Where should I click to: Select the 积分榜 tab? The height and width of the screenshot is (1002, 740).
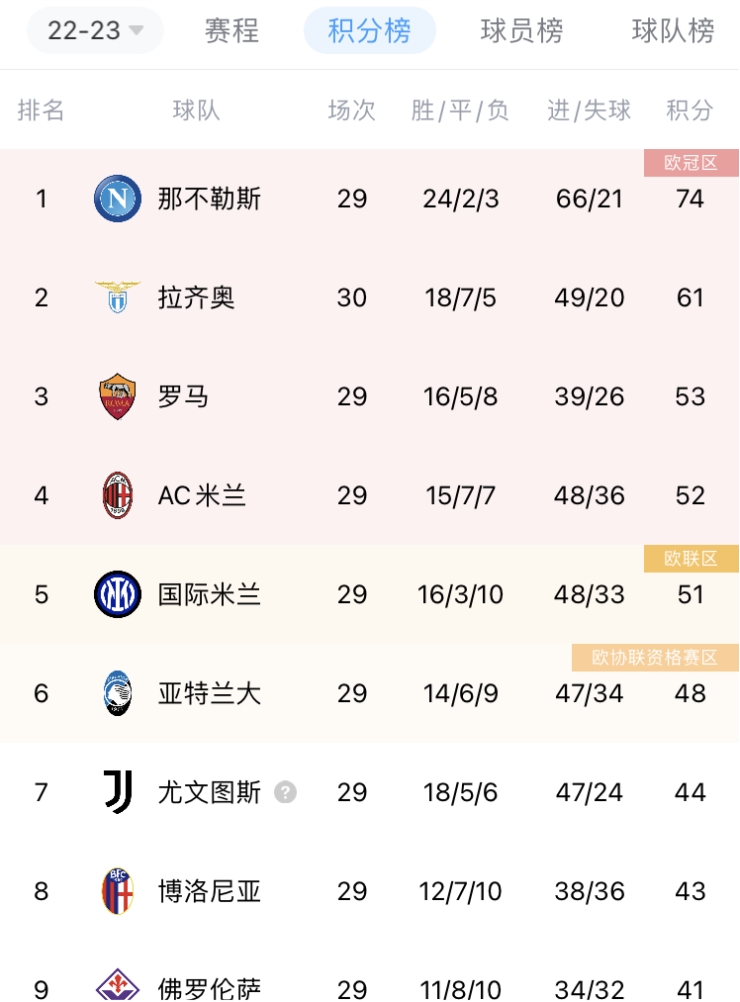pos(369,30)
